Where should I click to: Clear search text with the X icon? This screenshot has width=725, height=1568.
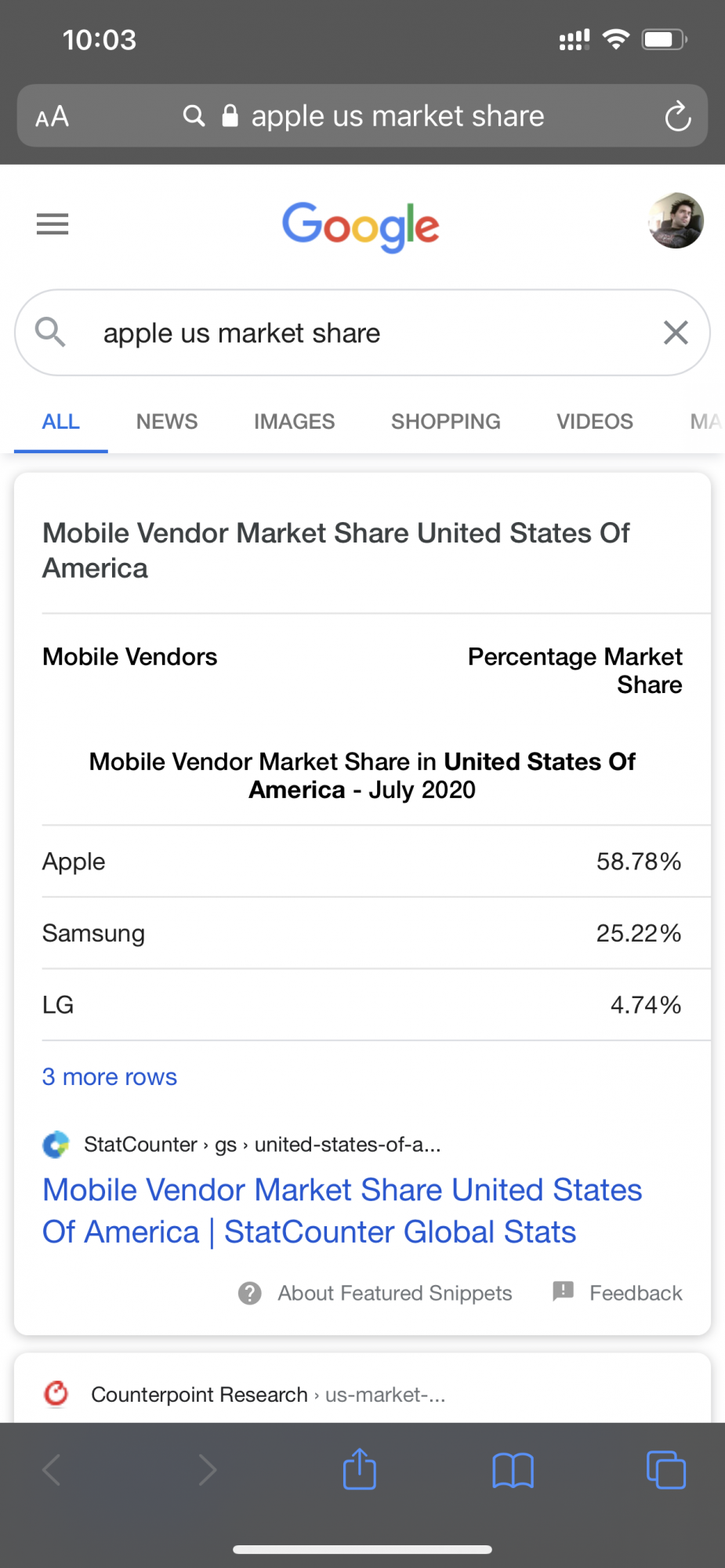676,332
